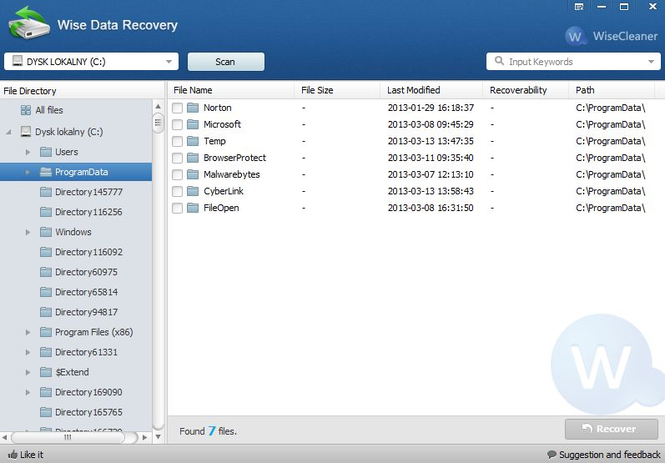
Task: Check the Microsoft folder checkbox
Action: 177,124
